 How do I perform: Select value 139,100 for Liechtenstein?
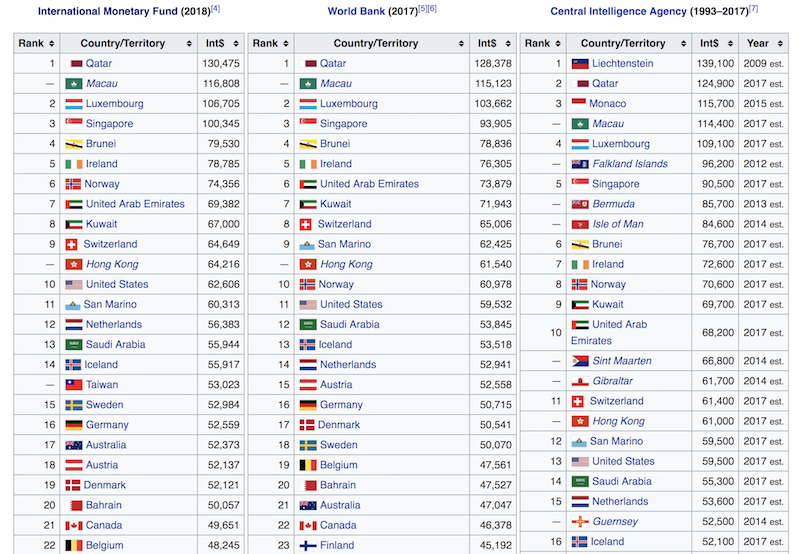pos(715,63)
